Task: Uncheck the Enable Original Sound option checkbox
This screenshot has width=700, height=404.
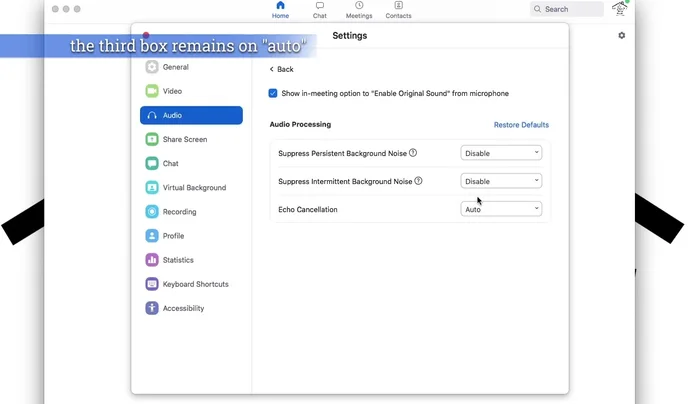Action: 273,93
